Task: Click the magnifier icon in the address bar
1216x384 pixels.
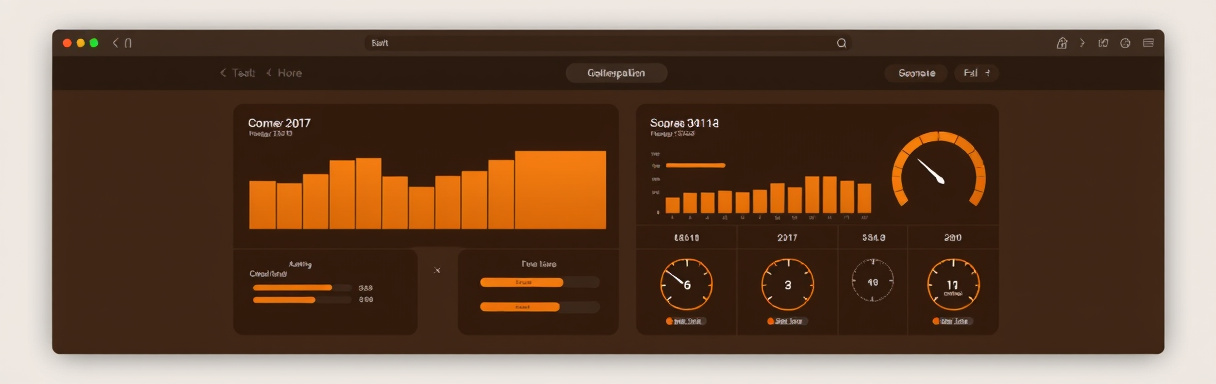Action: click(841, 43)
